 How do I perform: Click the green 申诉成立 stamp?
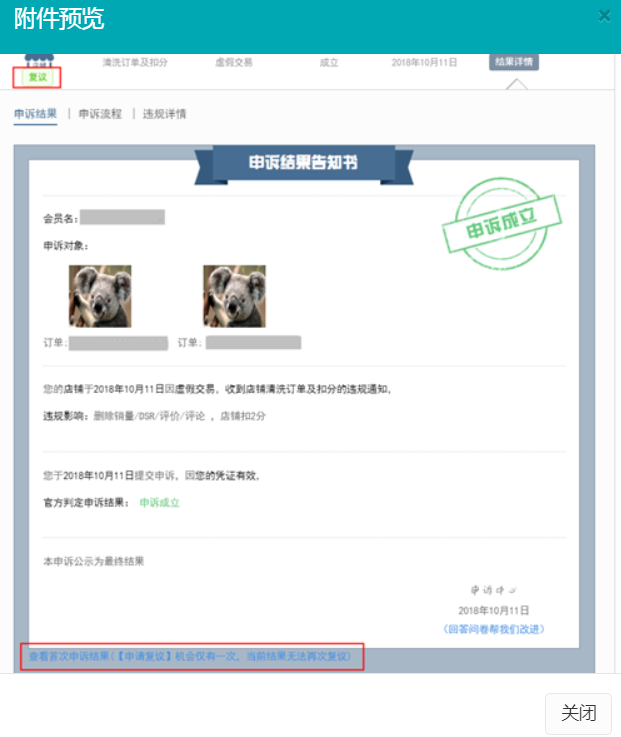pyautogui.click(x=502, y=224)
